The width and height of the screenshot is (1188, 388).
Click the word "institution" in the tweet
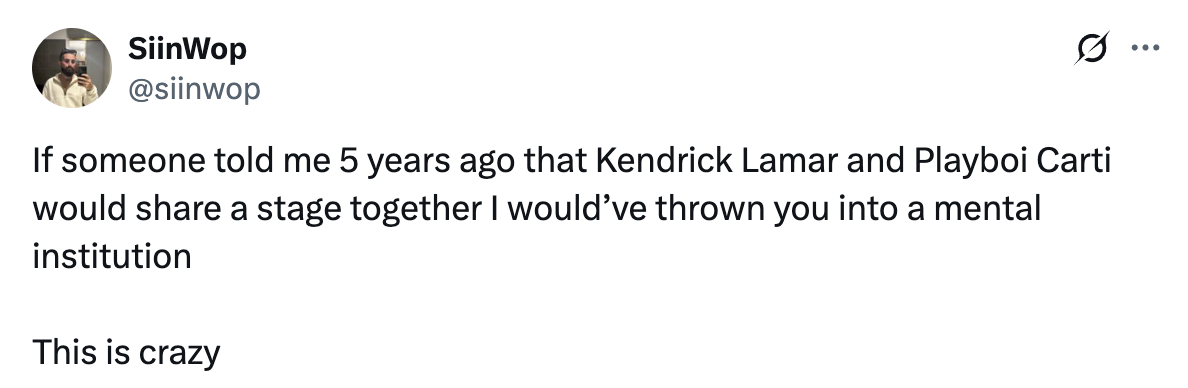coord(111,256)
